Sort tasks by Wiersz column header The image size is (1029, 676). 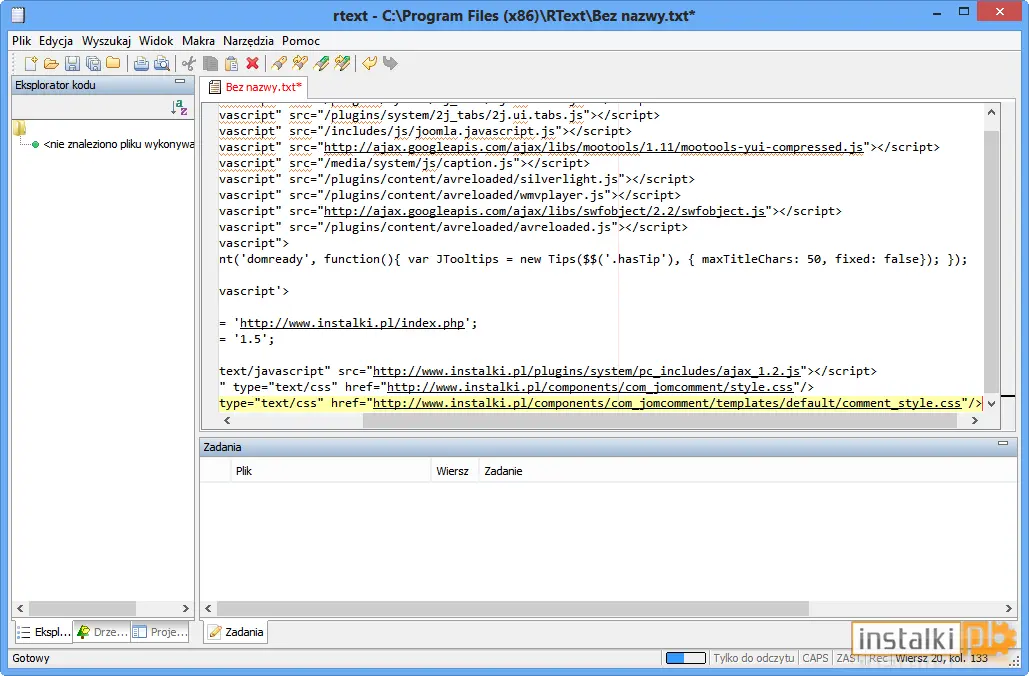point(453,471)
